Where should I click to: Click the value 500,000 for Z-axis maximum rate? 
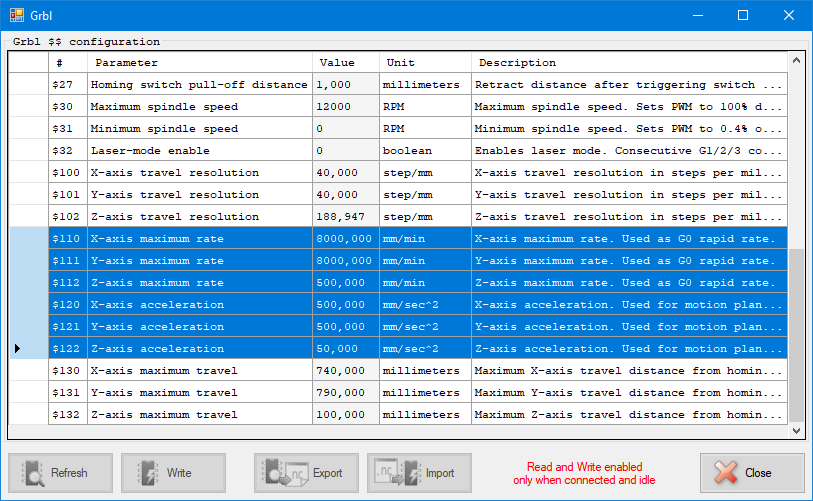(346, 283)
